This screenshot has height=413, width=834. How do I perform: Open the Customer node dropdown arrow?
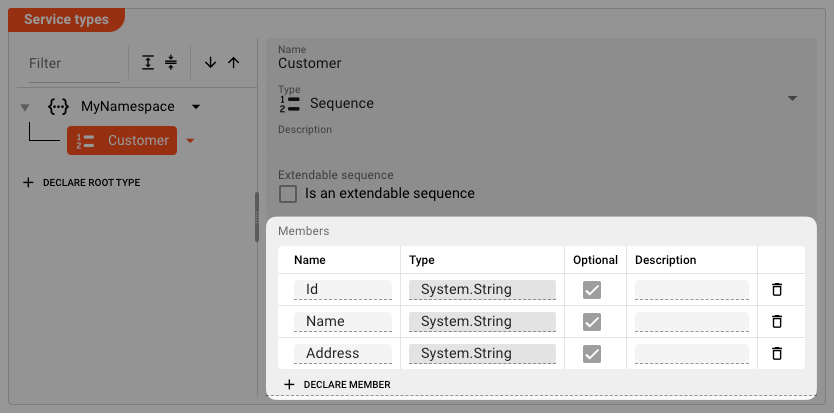(190, 141)
